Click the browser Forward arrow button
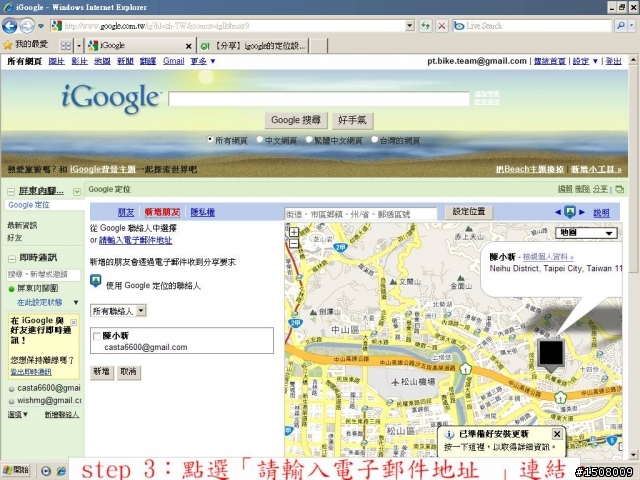Screen dimensions: 640x480 pyautogui.click(x=27, y=26)
